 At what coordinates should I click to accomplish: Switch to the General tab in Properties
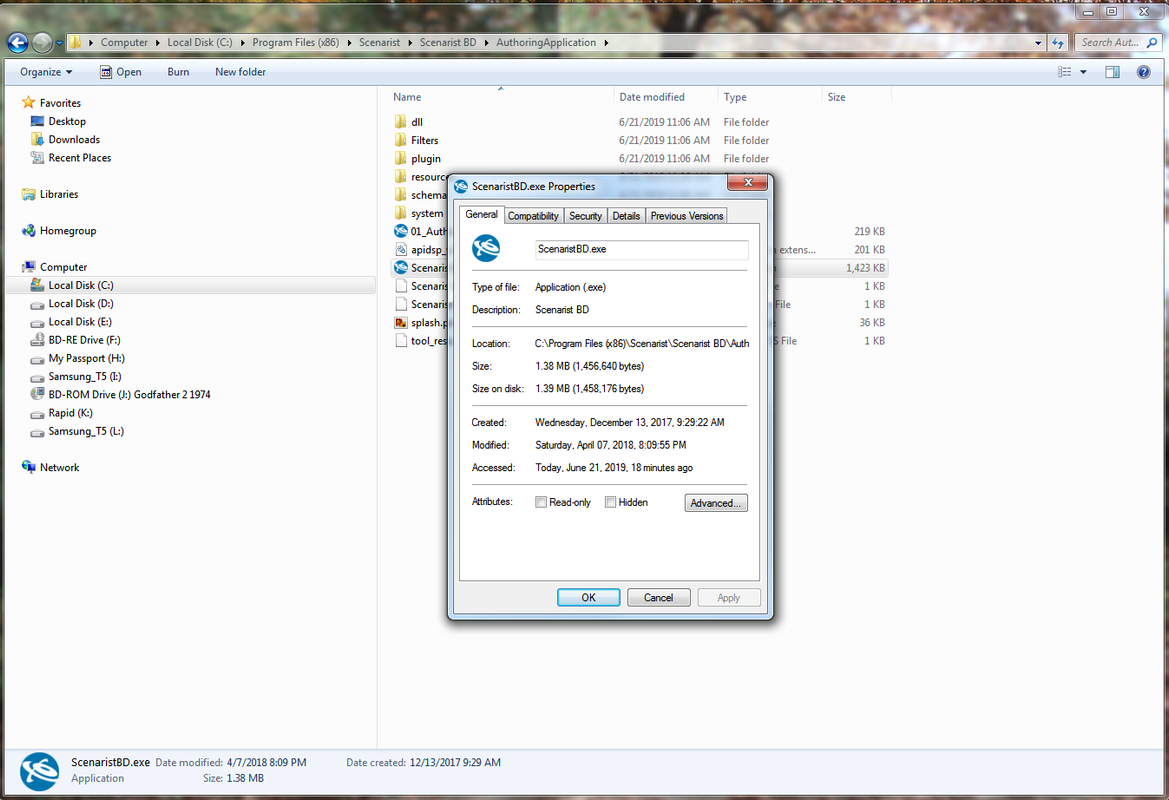(x=481, y=215)
